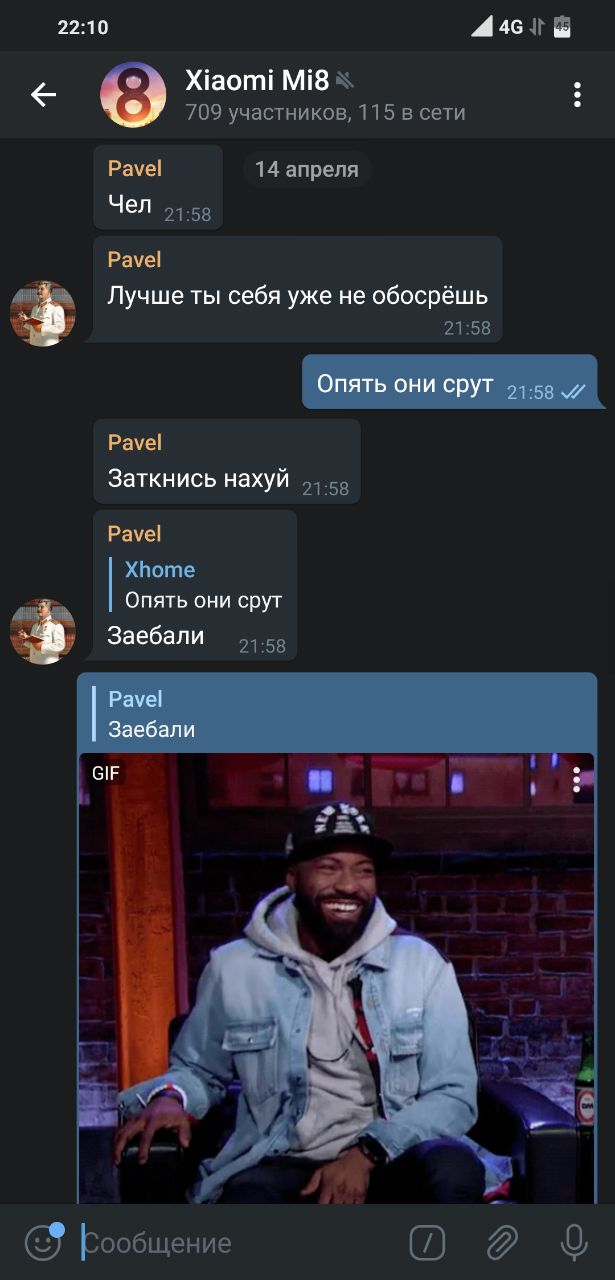Viewport: 615px width, 1280px height.
Task: Tap the paperclip attachment icon
Action: pos(501,1243)
